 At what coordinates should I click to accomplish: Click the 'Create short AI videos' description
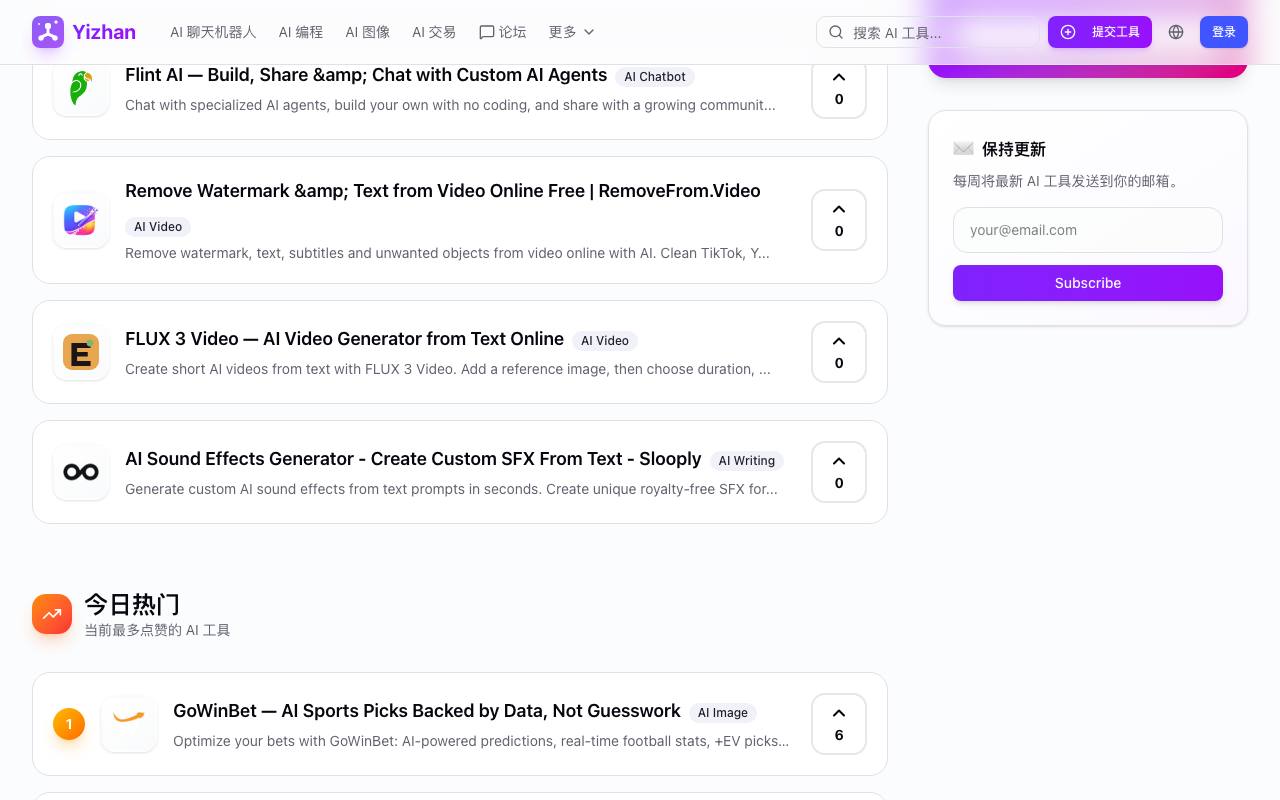448,369
